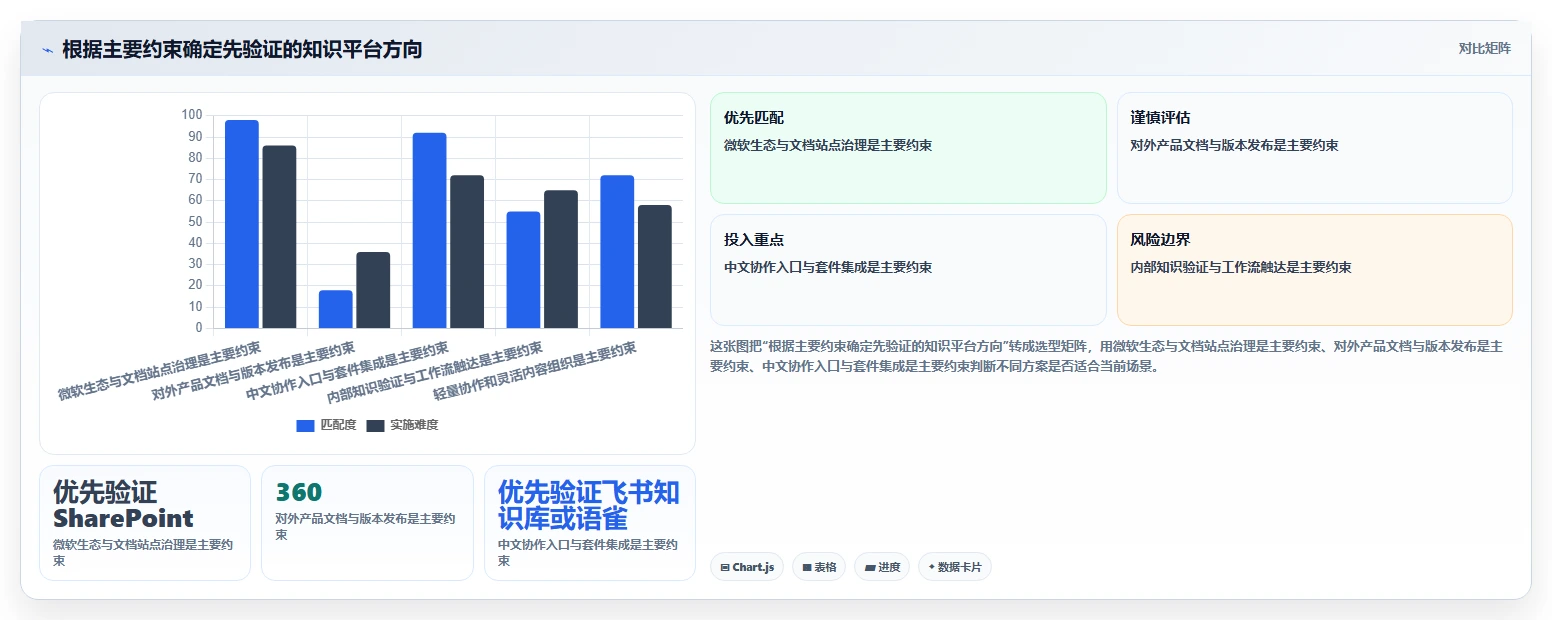The width and height of the screenshot is (1552, 620).
Task: Open the 投入重点 card
Action: pos(908,270)
